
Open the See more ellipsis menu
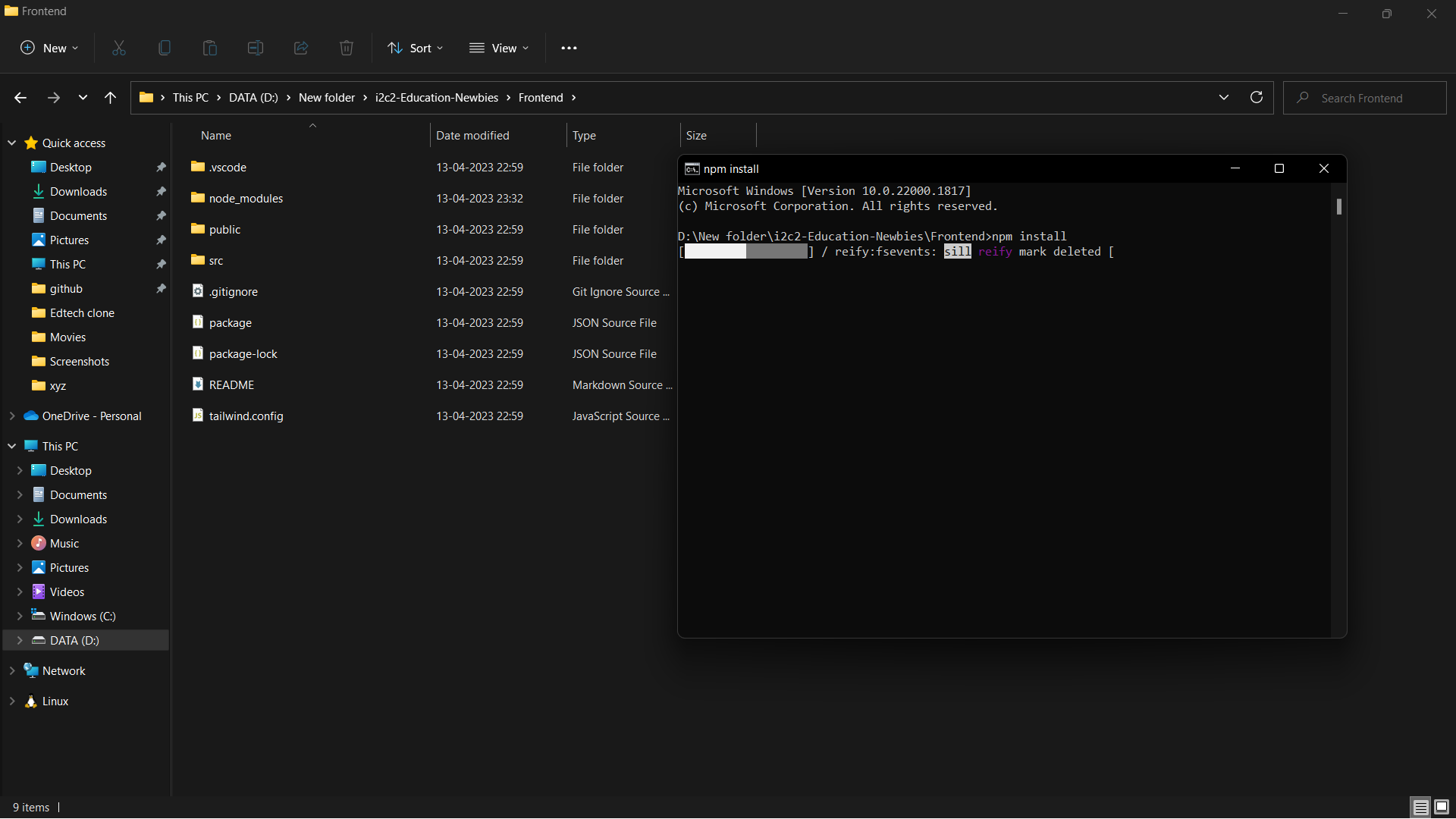(x=569, y=48)
